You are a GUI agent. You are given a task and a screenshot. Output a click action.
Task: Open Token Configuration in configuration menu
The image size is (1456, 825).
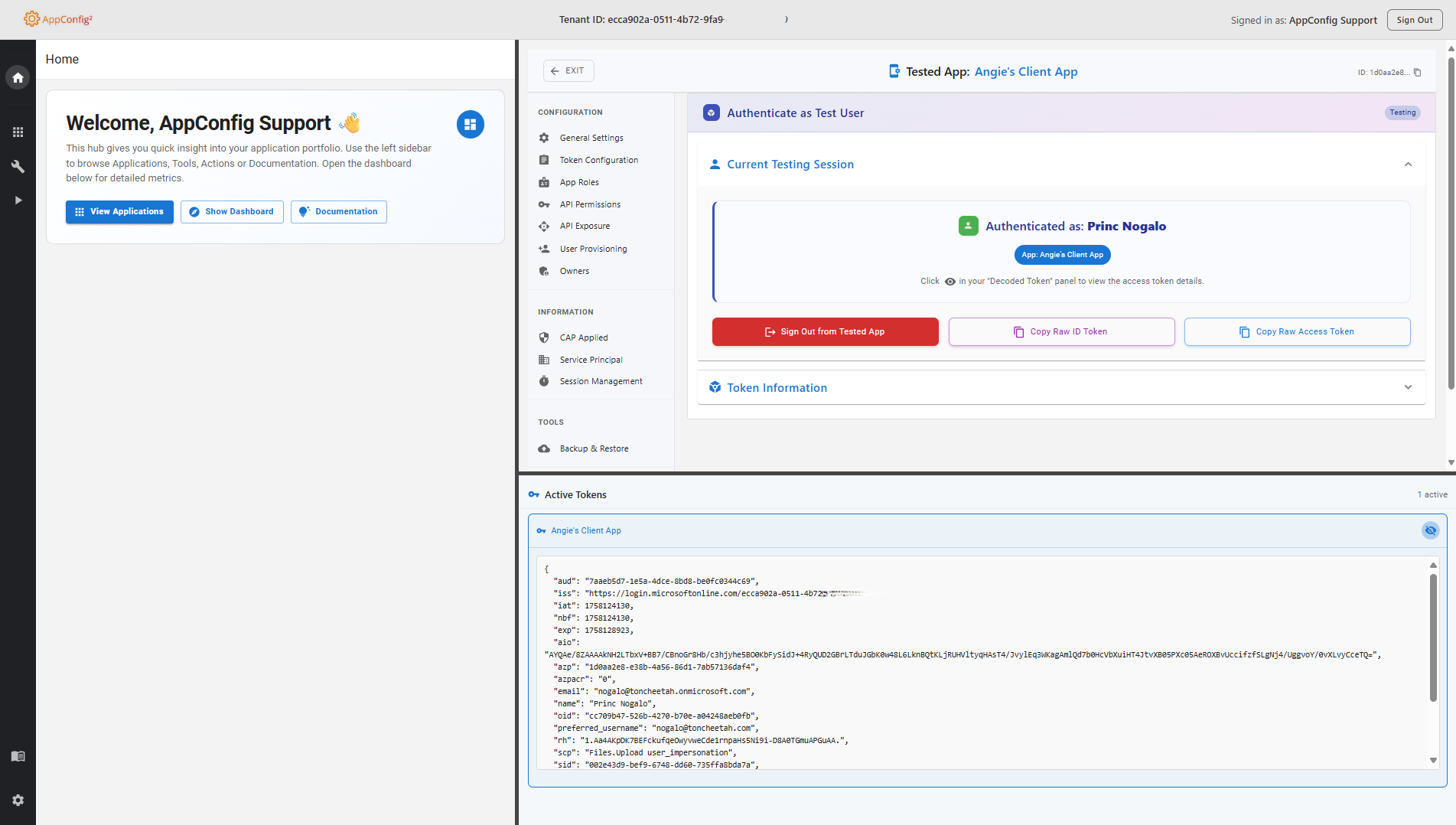pos(598,160)
